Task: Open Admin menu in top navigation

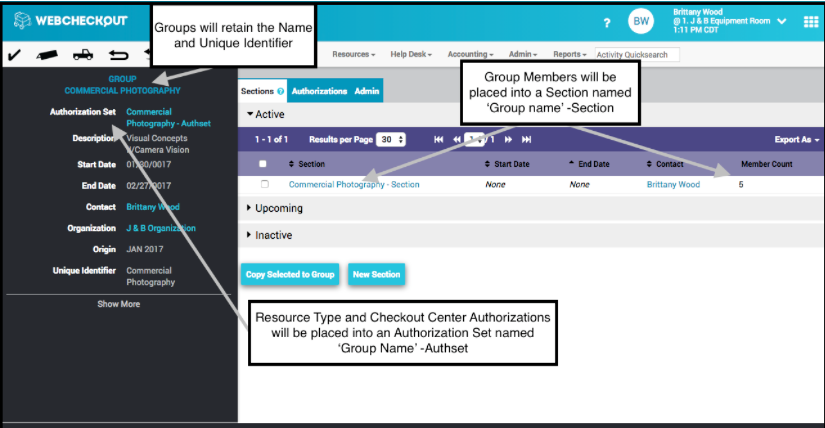Action: (x=522, y=54)
